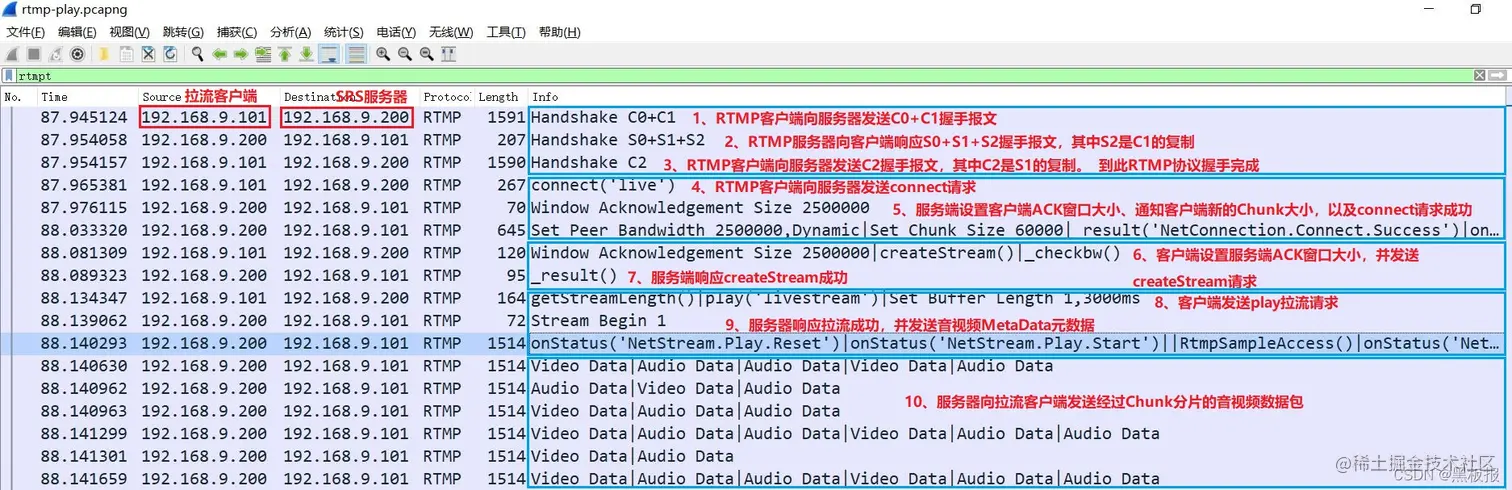1512x490 pixels.
Task: Jump to the first packet
Action: pyautogui.click(x=285, y=54)
